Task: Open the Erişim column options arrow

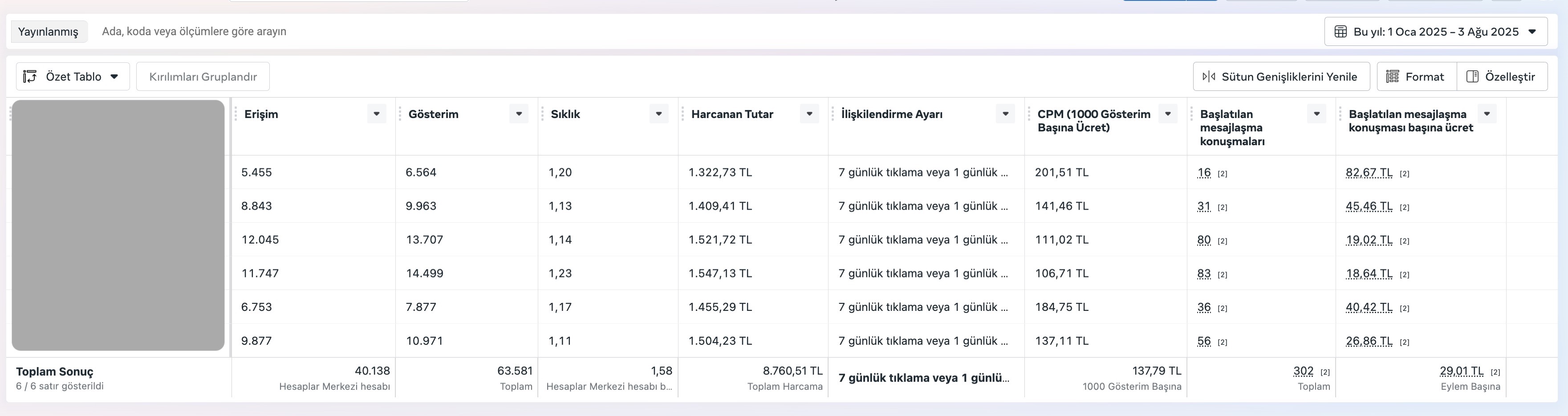Action: 376,114
